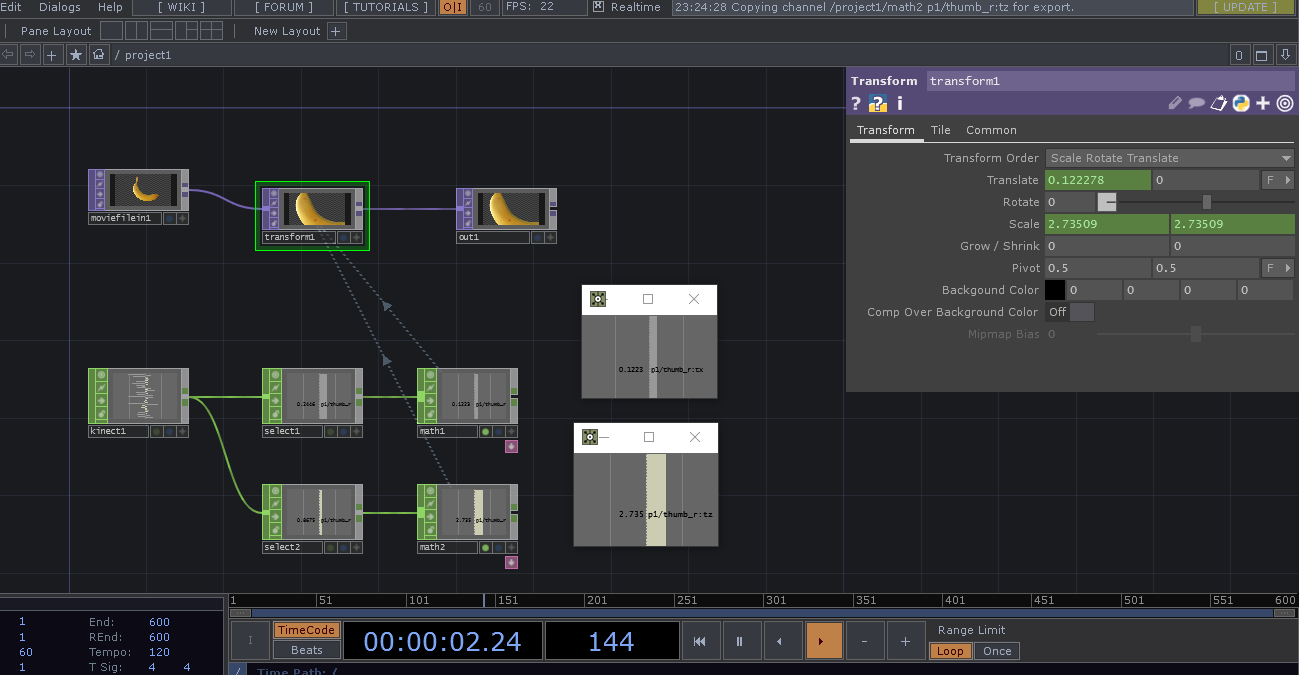Screen dimensions: 1299x675
Task: Click the bookmark star icon in path bar
Action: pyautogui.click(x=76, y=55)
